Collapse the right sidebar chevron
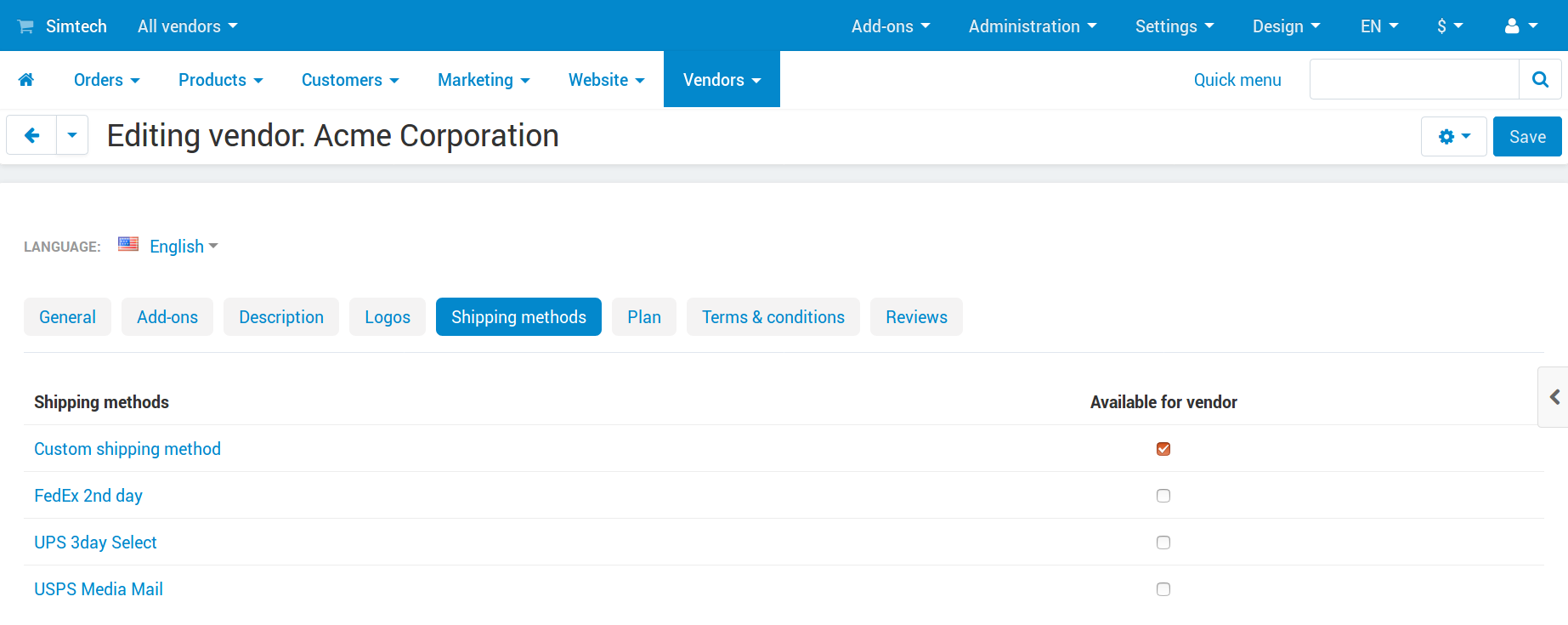The image size is (1568, 625). [x=1554, y=397]
